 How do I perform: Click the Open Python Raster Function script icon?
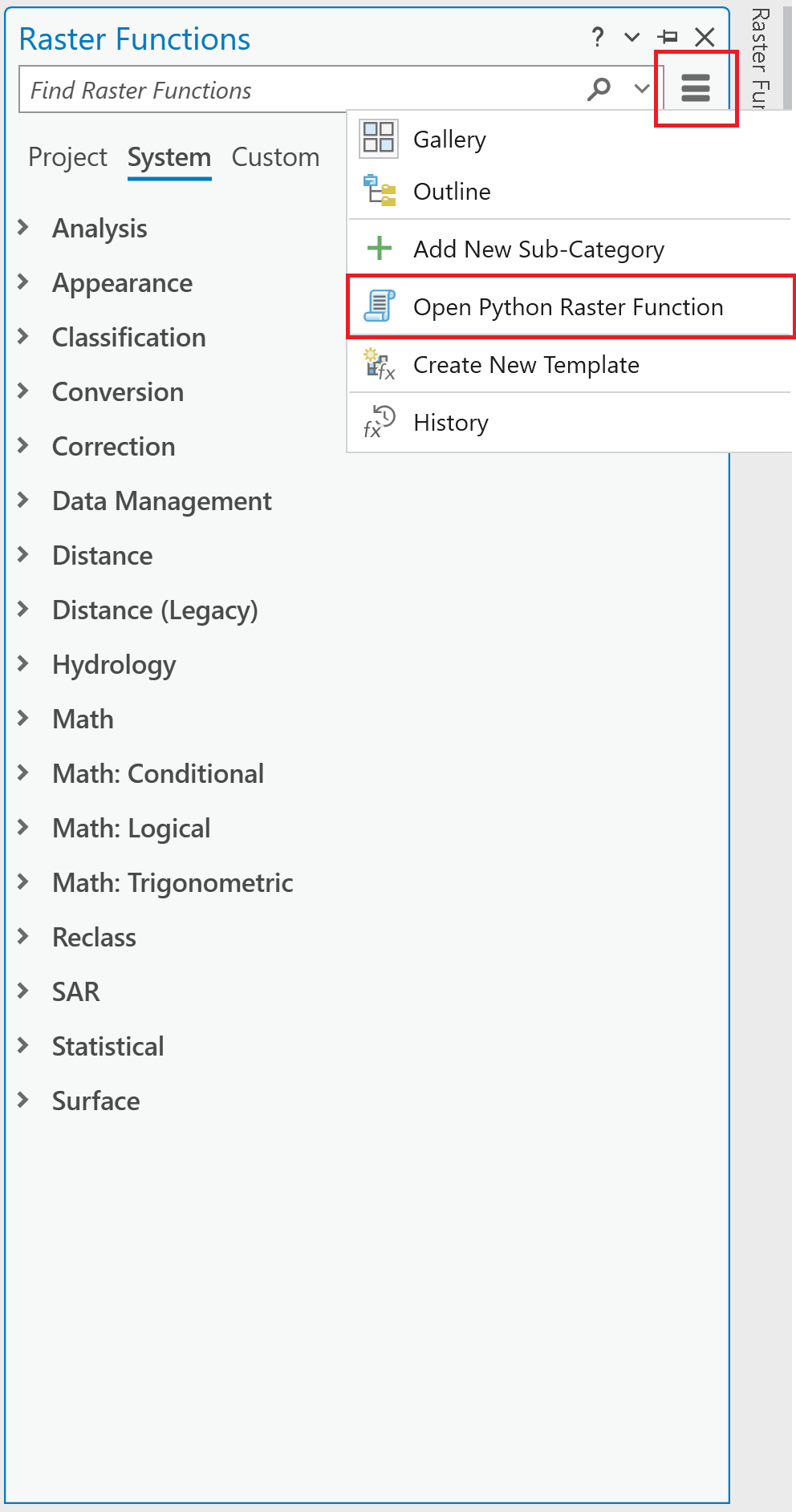click(x=379, y=306)
